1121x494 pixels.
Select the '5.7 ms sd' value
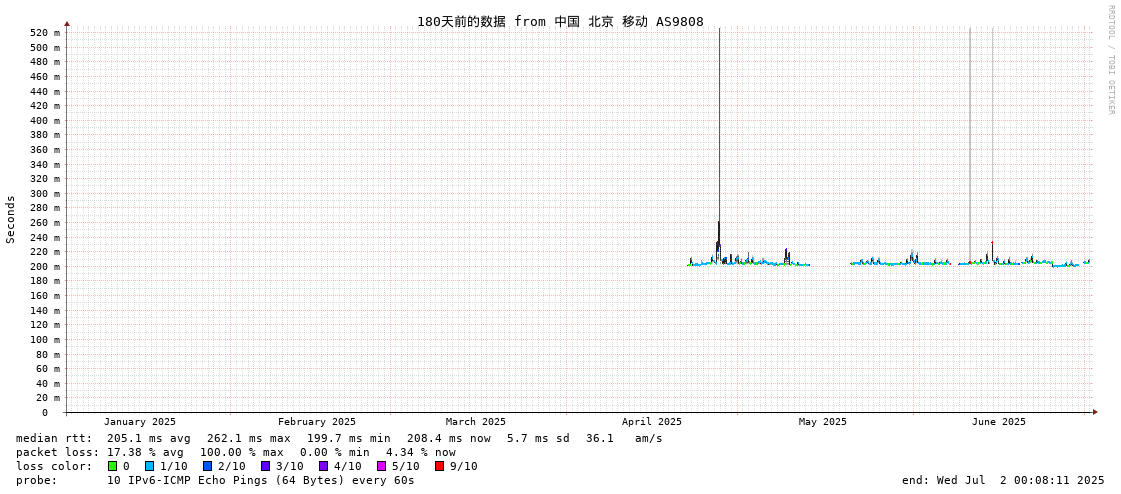click(538, 438)
